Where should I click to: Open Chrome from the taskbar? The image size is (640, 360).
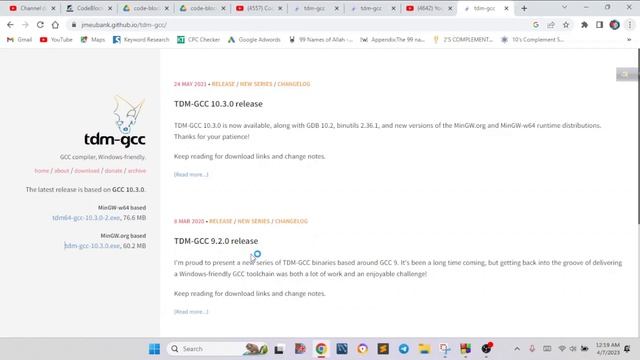point(321,349)
